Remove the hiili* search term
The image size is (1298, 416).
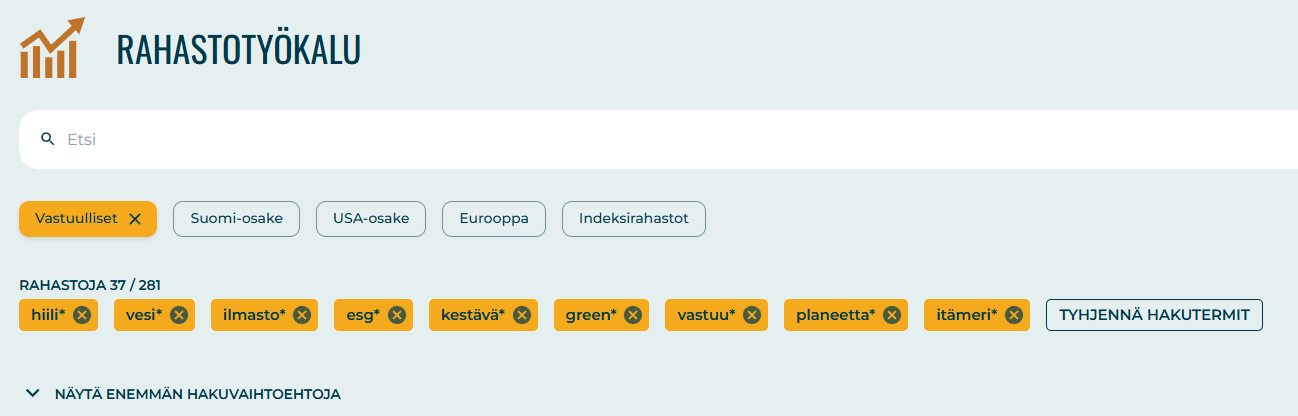[x=82, y=315]
